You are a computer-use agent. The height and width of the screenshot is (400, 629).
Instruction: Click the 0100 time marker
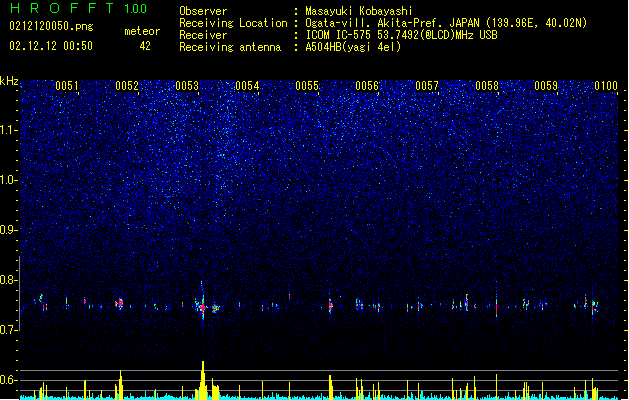click(x=606, y=86)
